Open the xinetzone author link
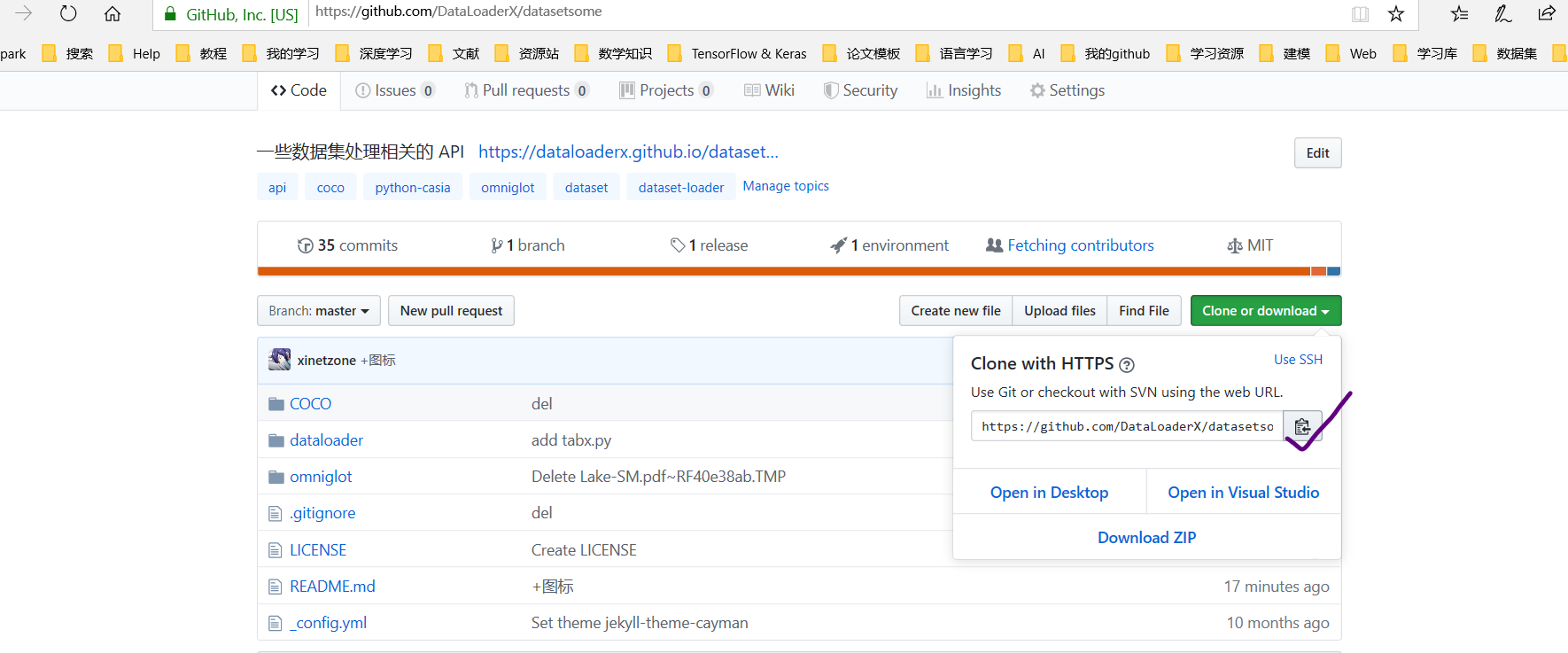 [x=326, y=361]
